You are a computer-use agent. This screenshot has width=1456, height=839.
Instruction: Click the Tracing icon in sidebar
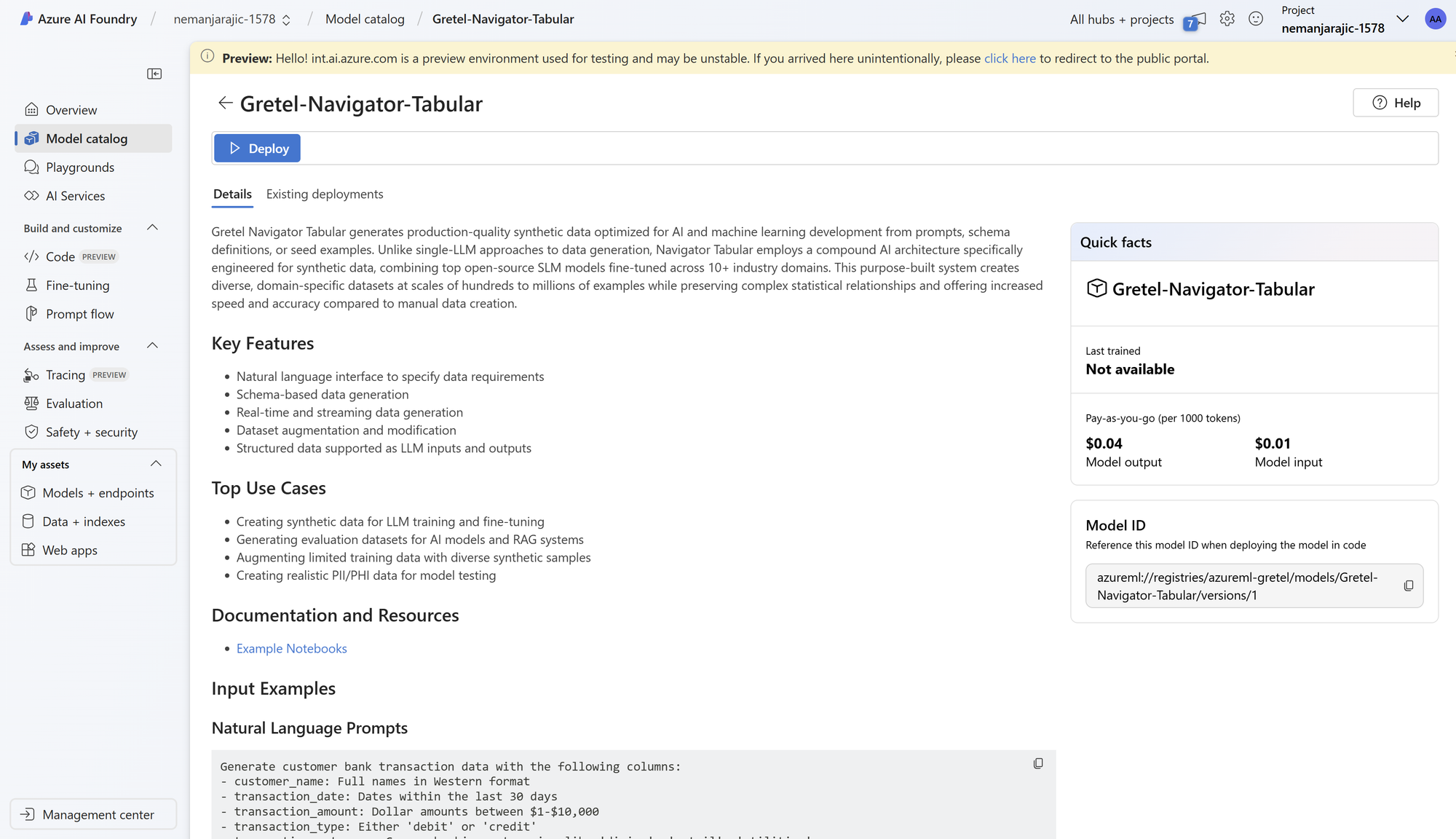pos(31,375)
